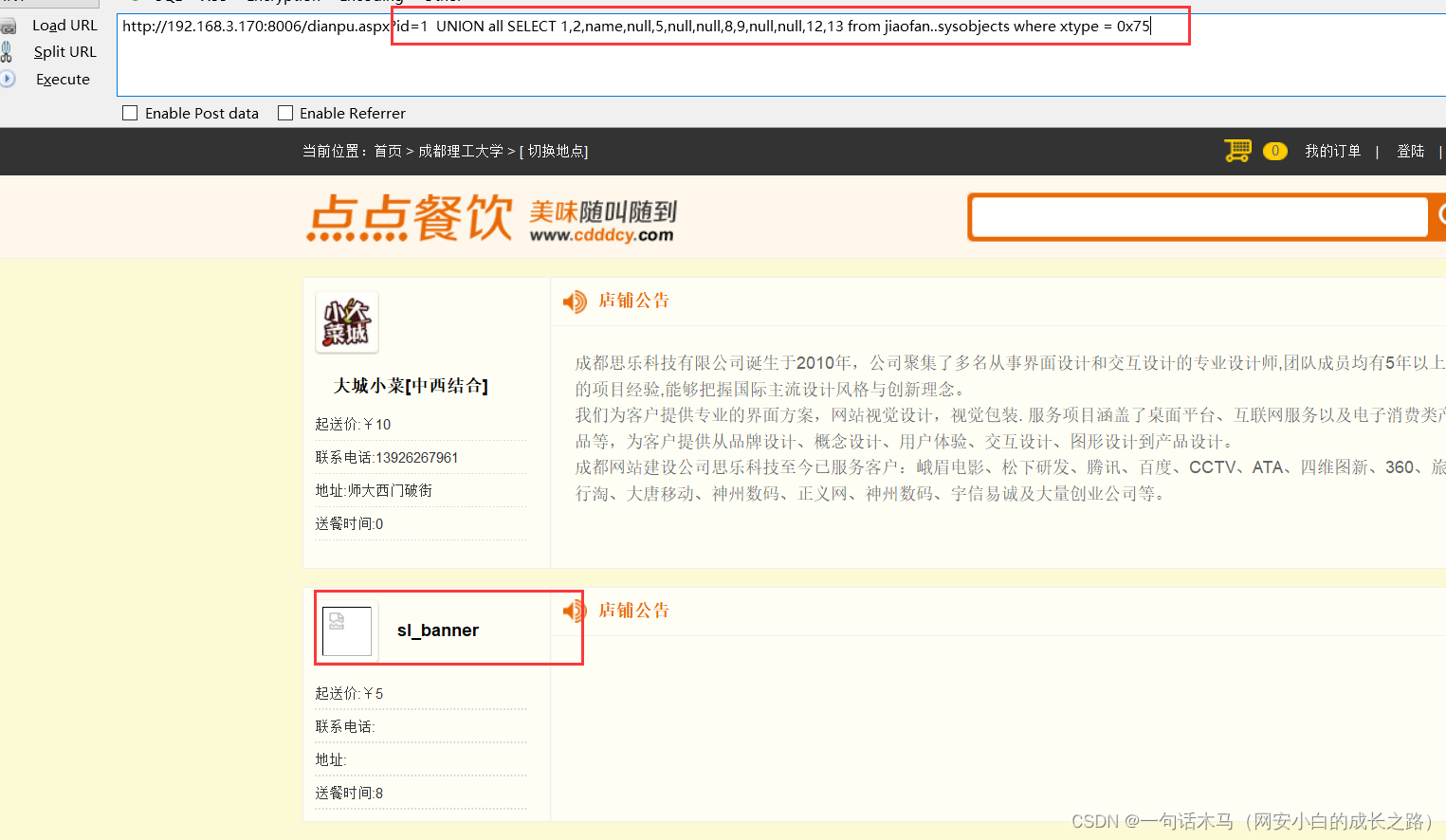Click the 登陆 link

point(1410,151)
